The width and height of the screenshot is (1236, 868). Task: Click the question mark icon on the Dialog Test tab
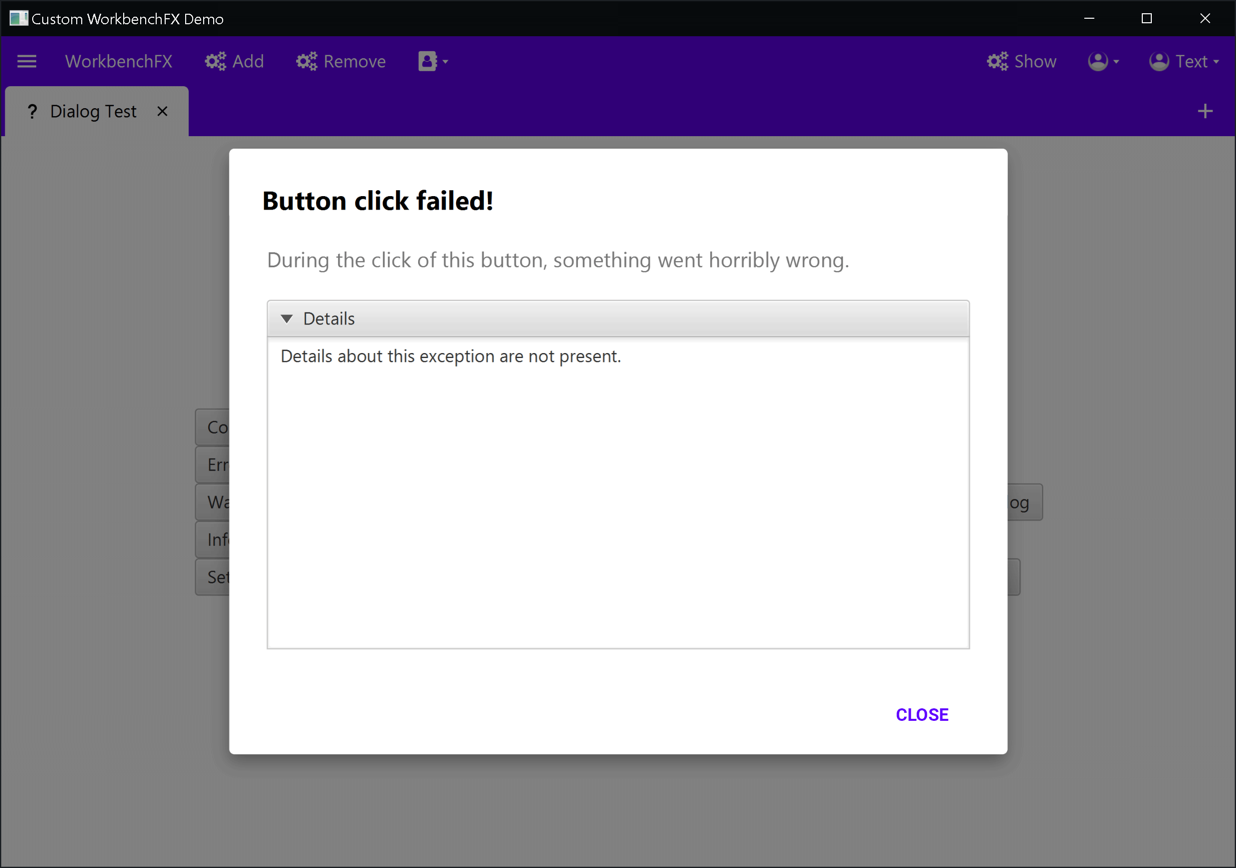pyautogui.click(x=32, y=111)
